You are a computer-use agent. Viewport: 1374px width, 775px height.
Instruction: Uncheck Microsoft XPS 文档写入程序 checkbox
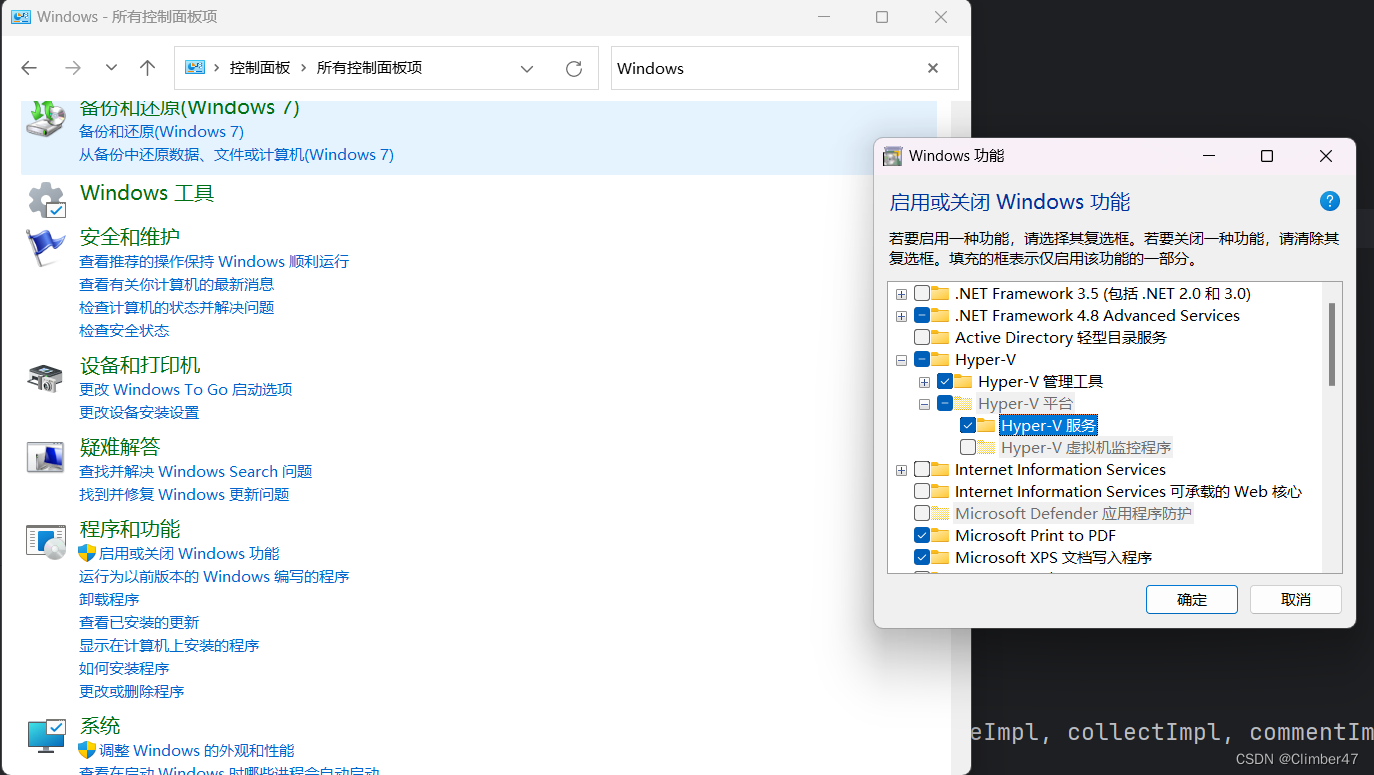point(922,558)
